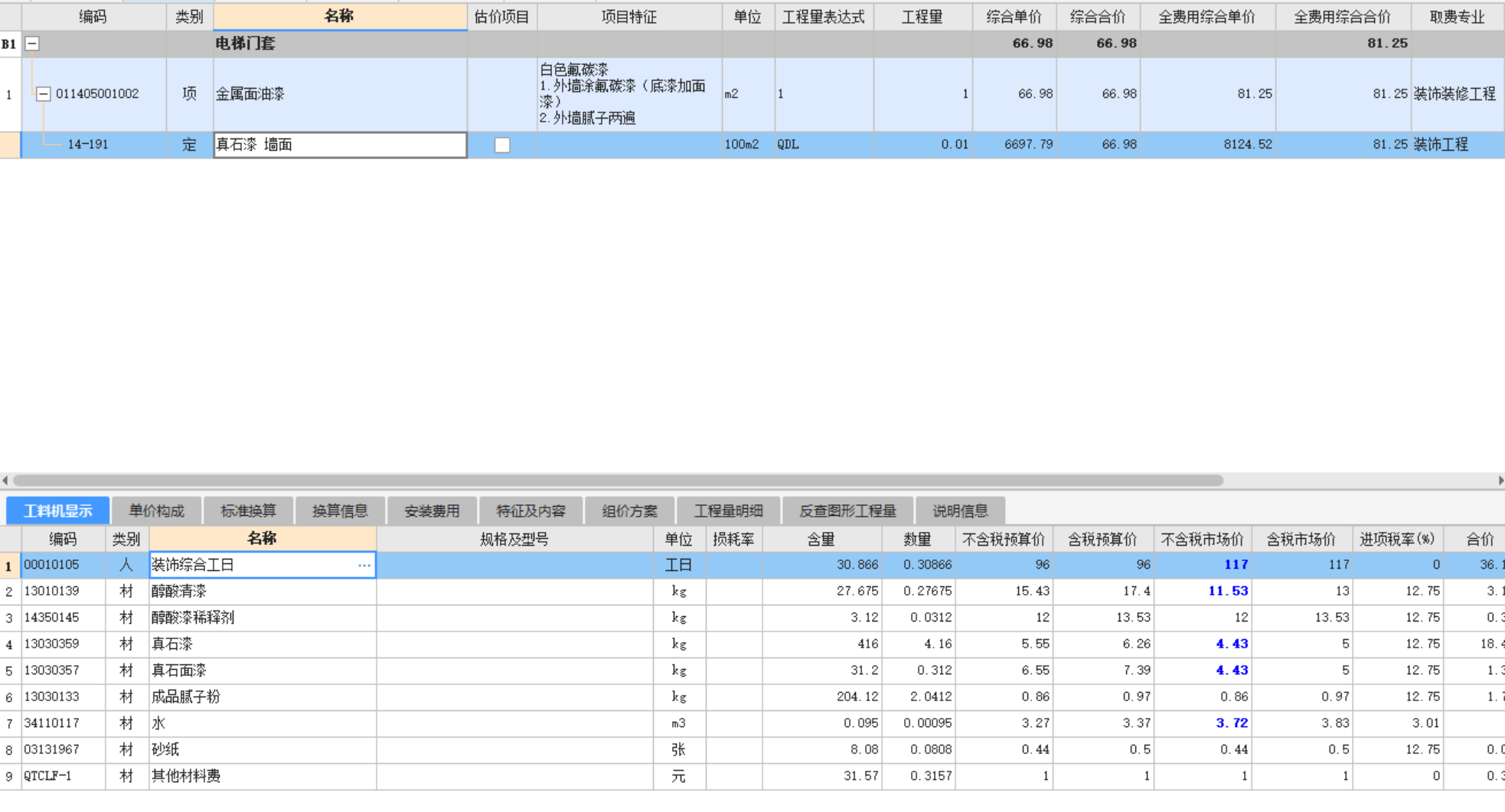Click QDL quantity expression cell
Screen dimensions: 1505x812
pyautogui.click(x=824, y=145)
